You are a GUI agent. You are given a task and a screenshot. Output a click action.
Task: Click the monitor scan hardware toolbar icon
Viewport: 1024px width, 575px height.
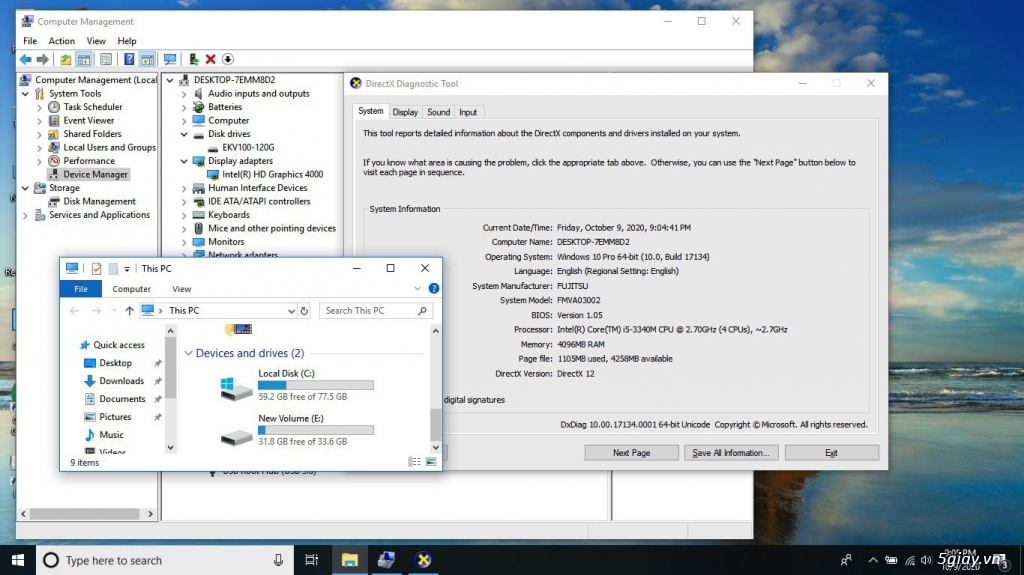[170, 59]
